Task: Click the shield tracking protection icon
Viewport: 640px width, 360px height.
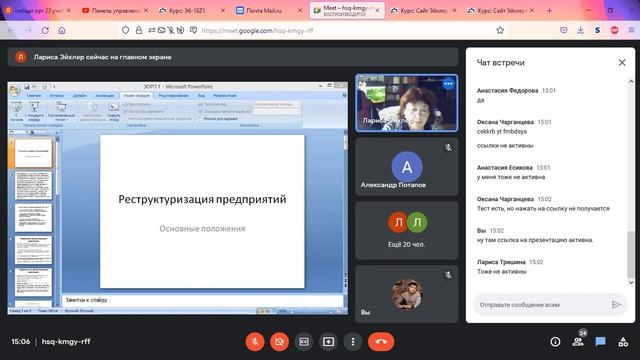Action: click(x=126, y=30)
